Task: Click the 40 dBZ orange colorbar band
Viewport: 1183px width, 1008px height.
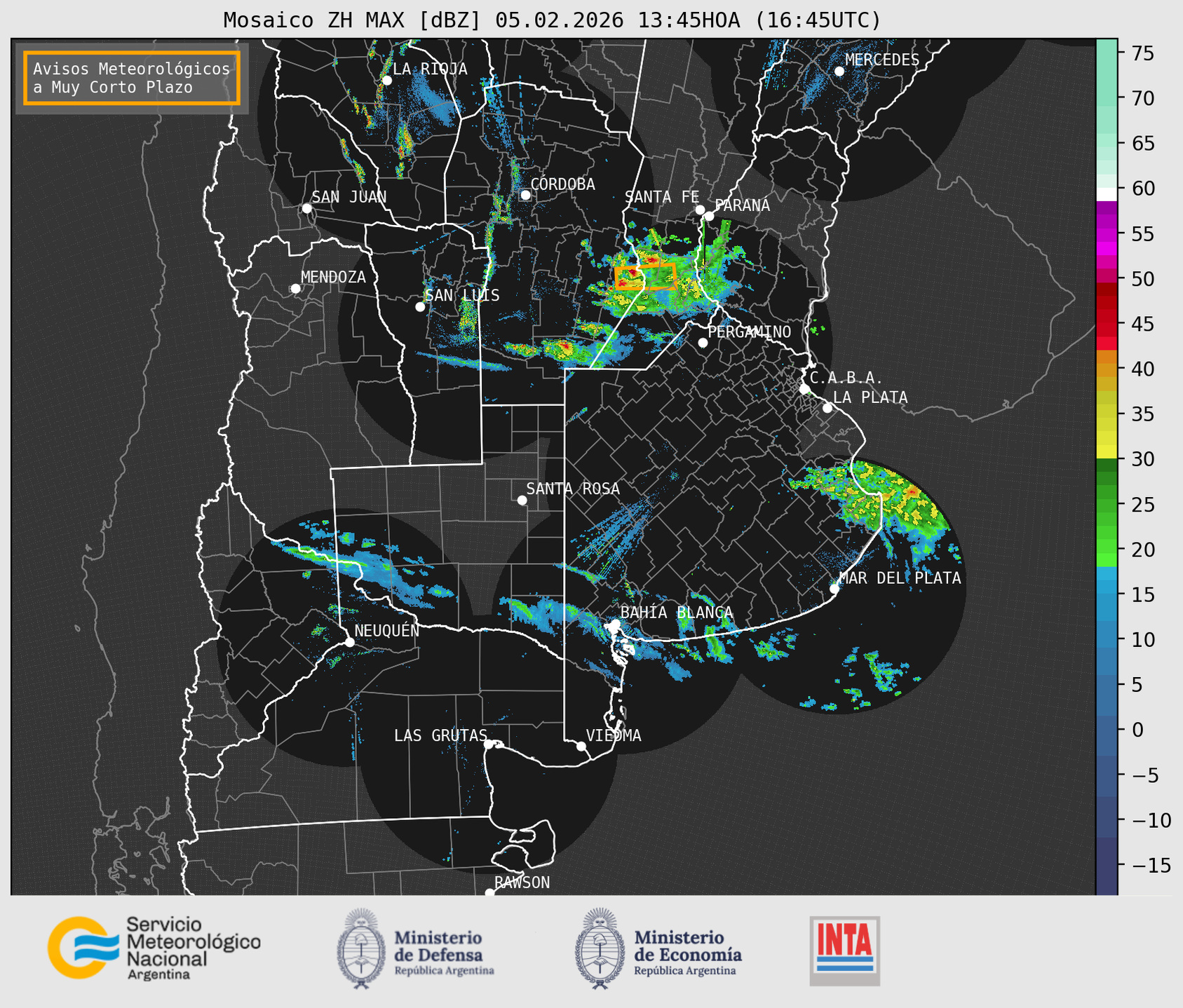Action: [x=1107, y=370]
